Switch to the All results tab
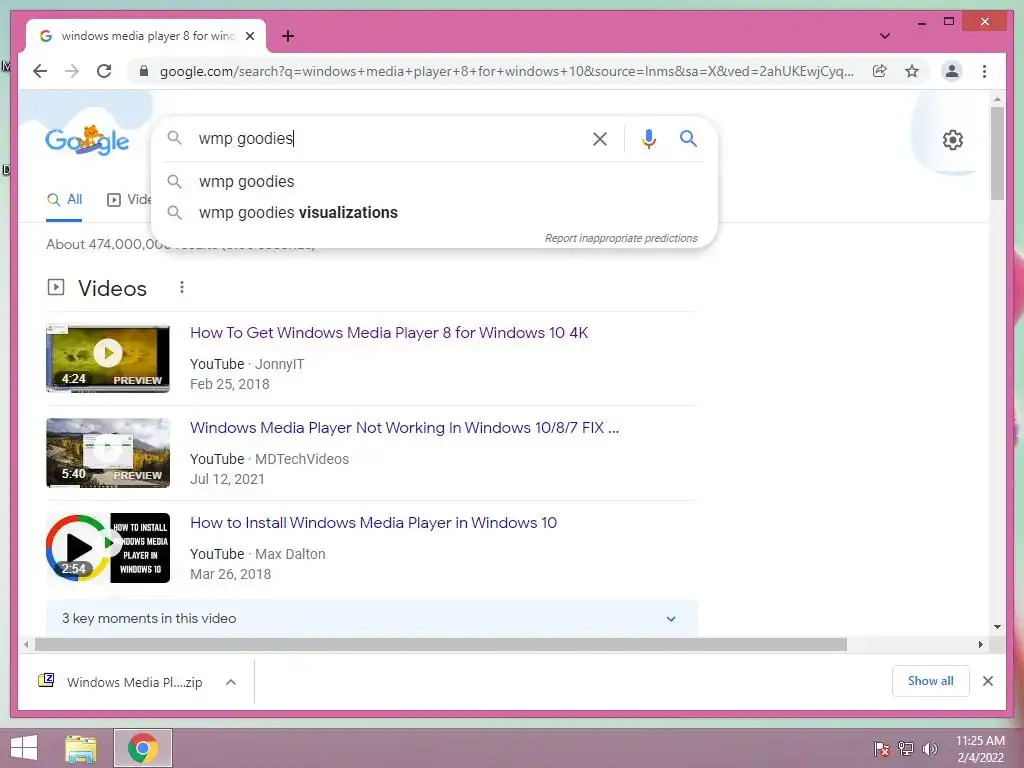The width and height of the screenshot is (1024, 768). pyautogui.click(x=64, y=200)
